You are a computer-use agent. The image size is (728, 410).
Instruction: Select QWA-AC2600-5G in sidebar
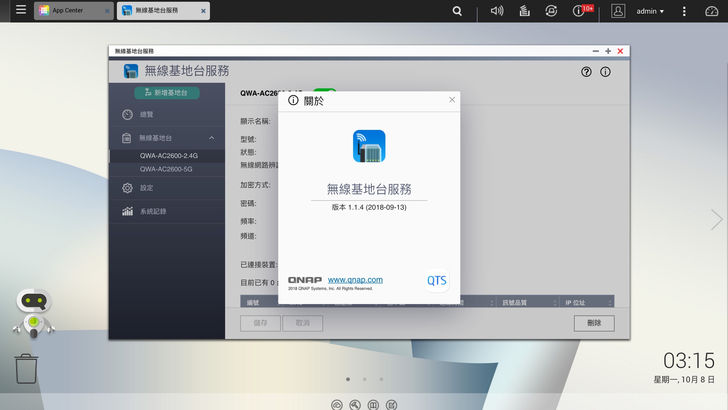point(166,169)
